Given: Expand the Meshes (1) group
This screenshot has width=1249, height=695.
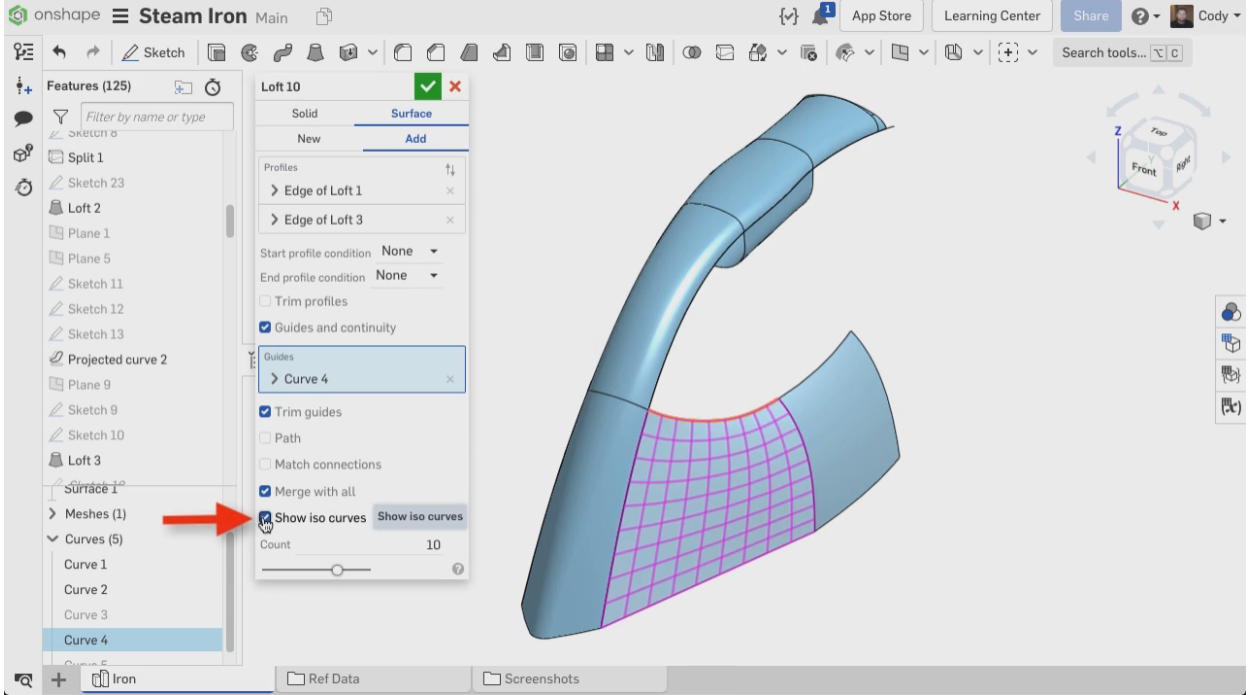Looking at the screenshot, I should [x=52, y=514].
